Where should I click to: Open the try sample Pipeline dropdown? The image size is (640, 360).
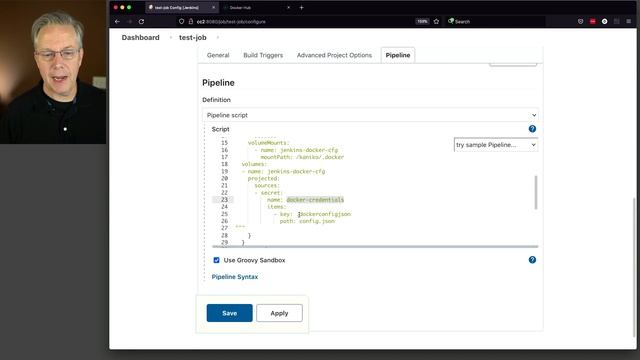coord(496,145)
